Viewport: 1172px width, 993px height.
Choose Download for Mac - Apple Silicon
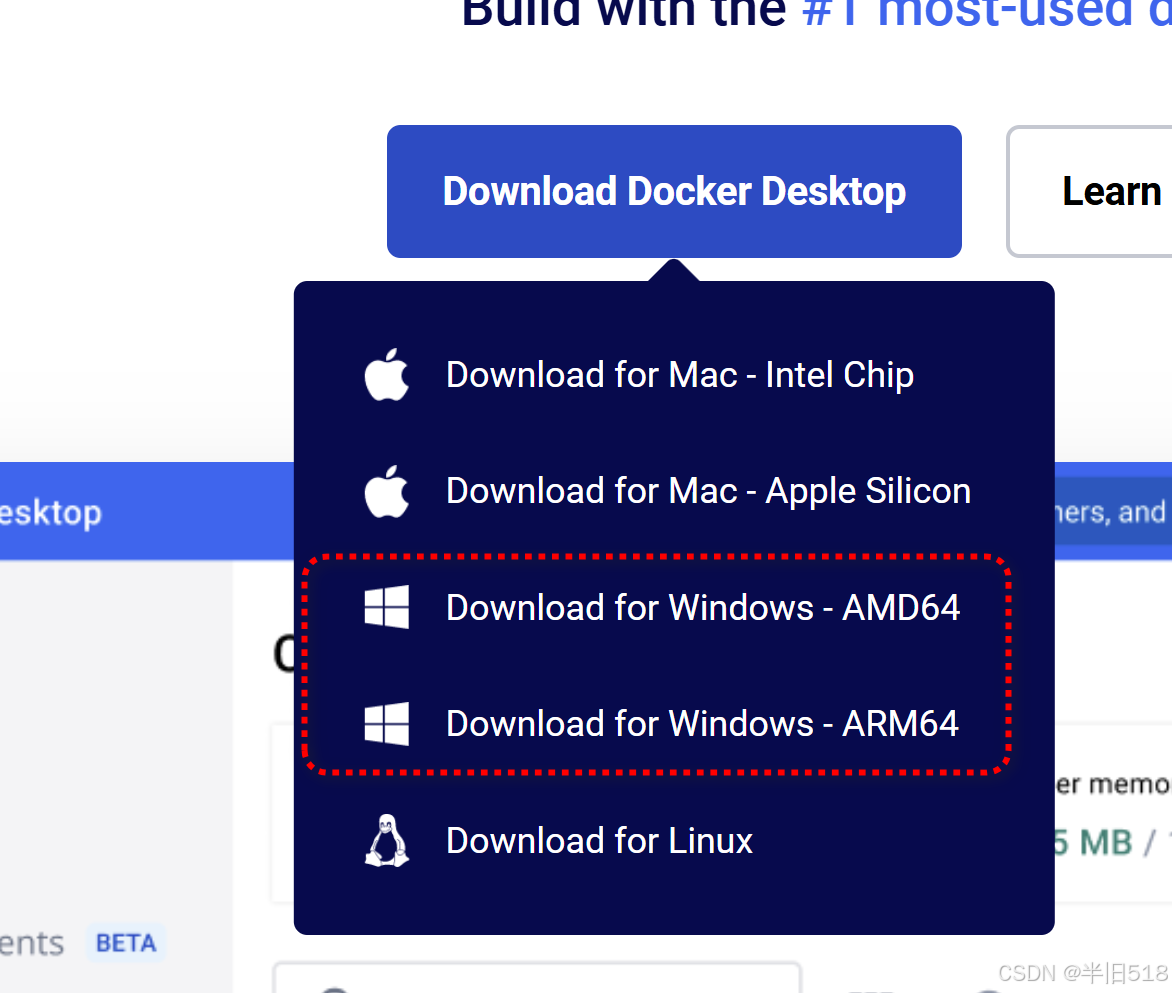708,491
